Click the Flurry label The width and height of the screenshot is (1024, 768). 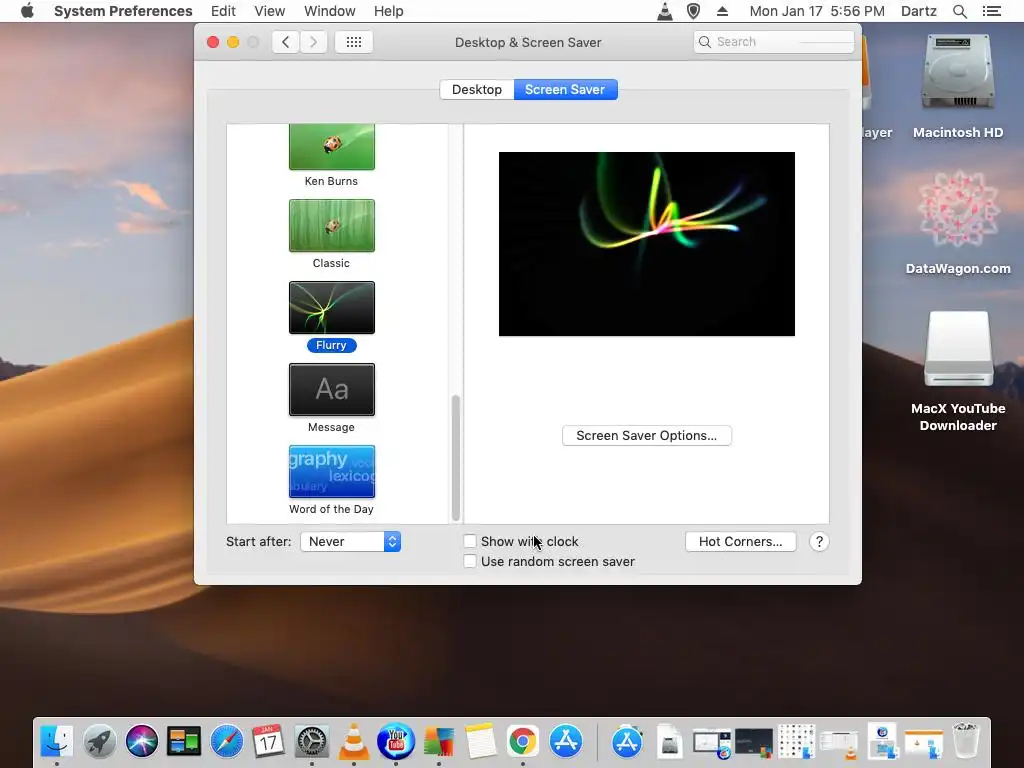coord(331,345)
